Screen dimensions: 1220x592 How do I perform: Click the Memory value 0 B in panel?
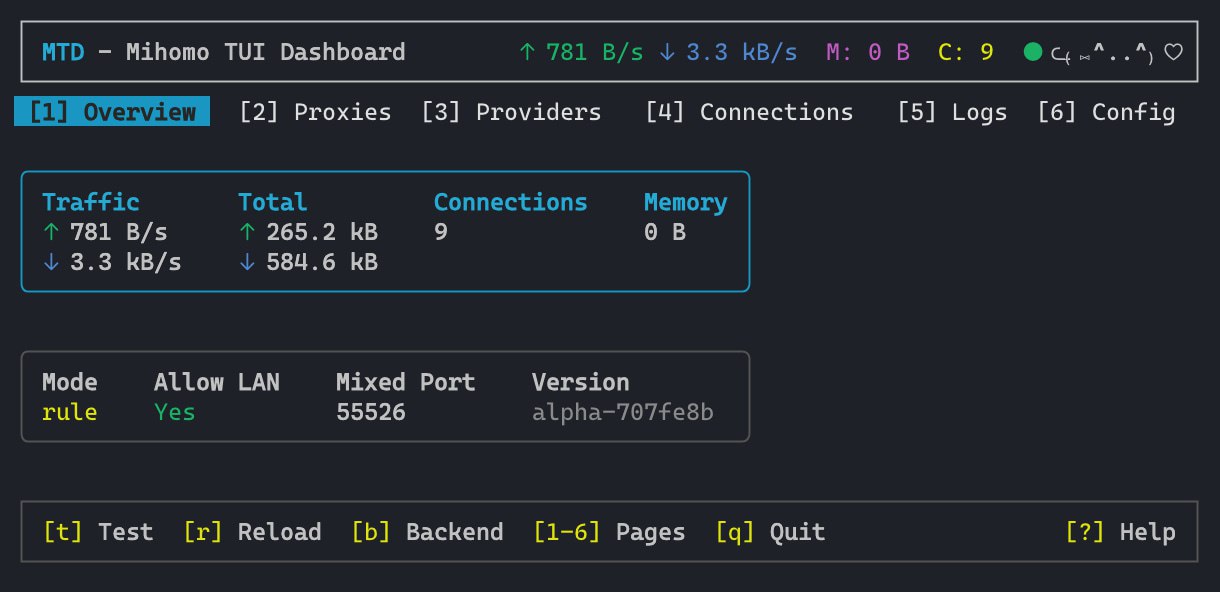pyautogui.click(x=665, y=232)
